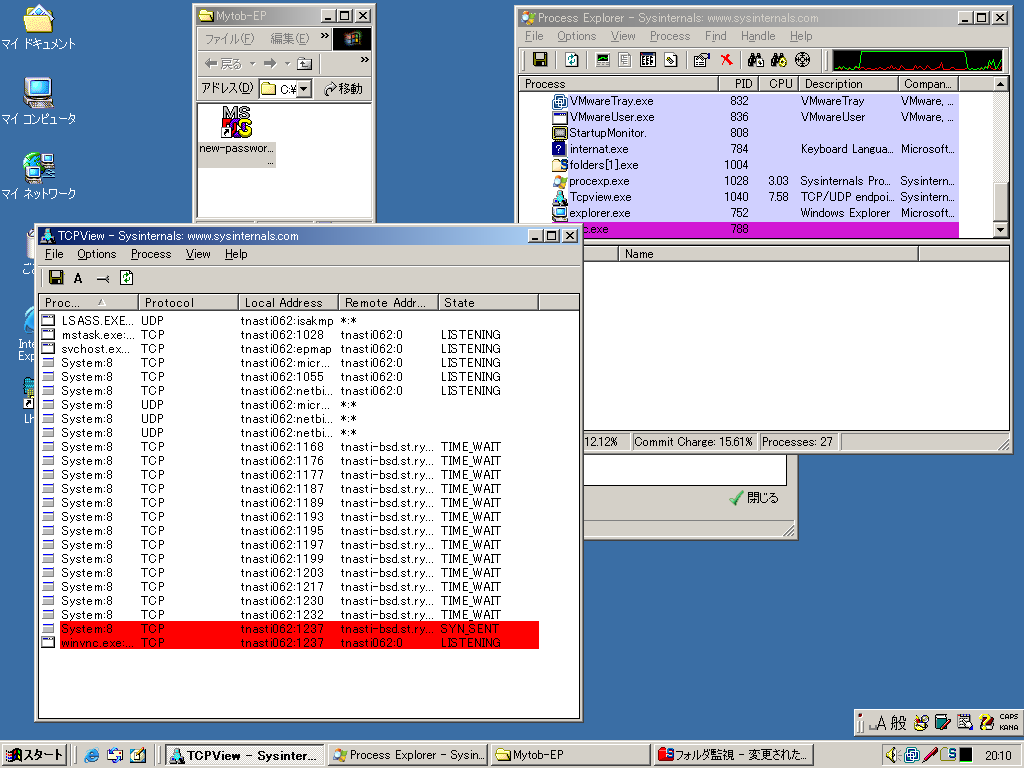Click the Refresh icon in TCPView toolbar
Screen dimensions: 1024x768
(x=127, y=278)
